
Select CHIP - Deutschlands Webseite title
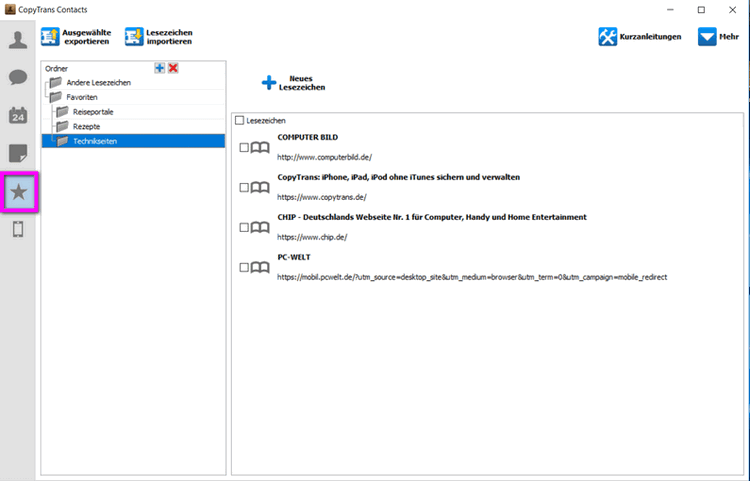tap(432, 217)
